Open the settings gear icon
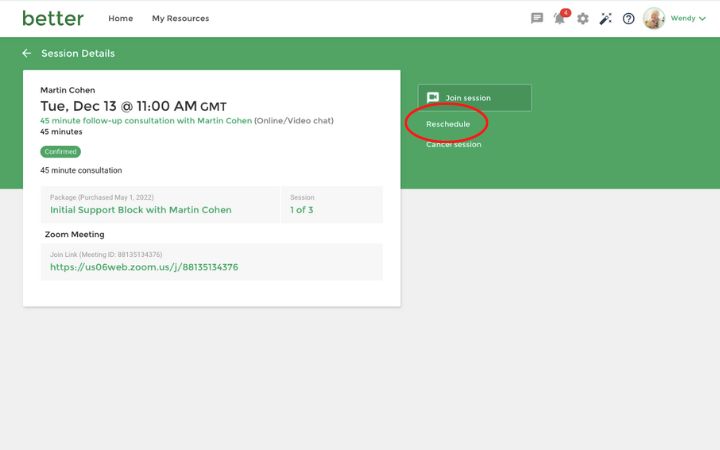The image size is (720, 450). 583,19
